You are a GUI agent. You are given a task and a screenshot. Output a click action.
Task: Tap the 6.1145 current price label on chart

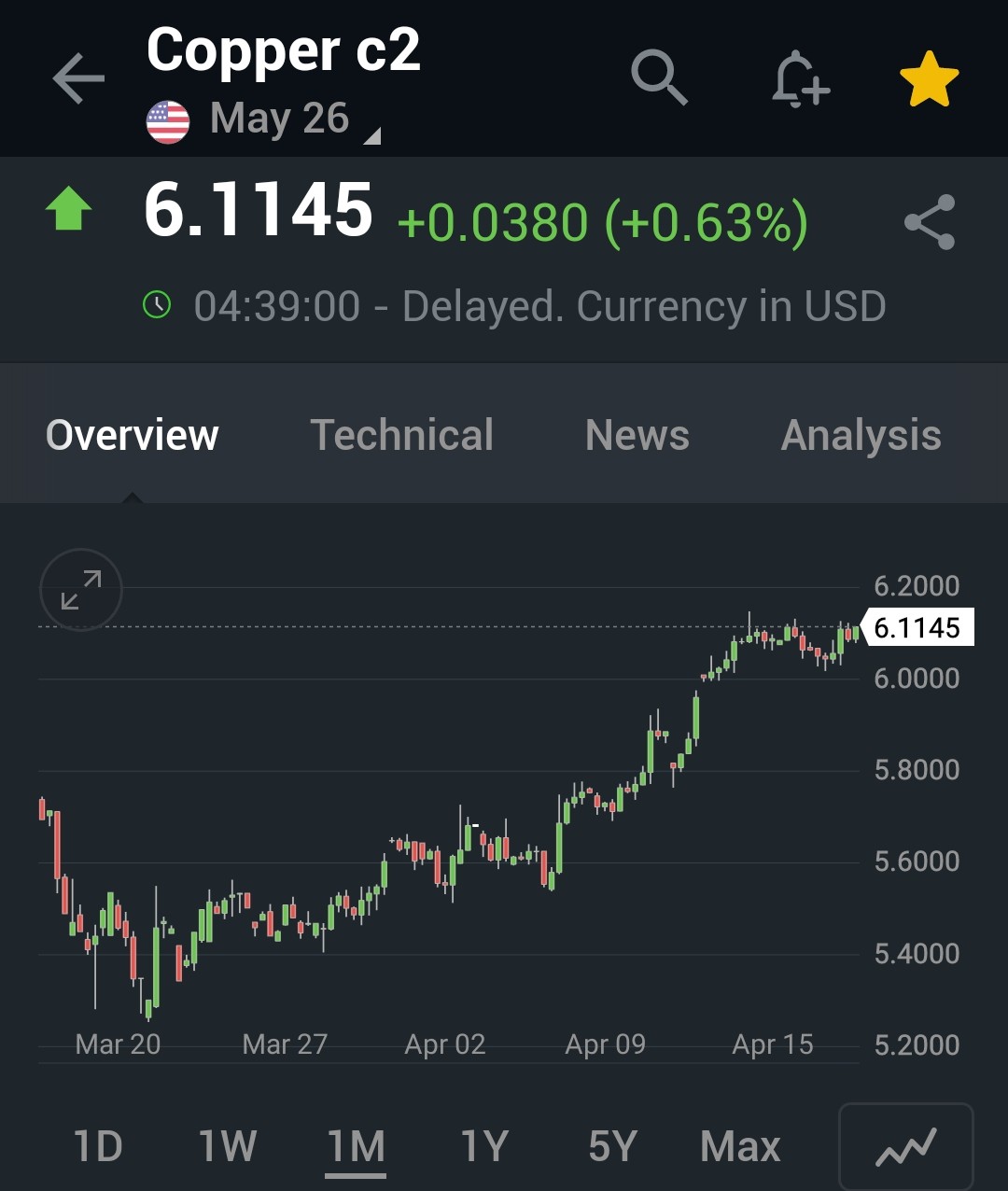917,628
